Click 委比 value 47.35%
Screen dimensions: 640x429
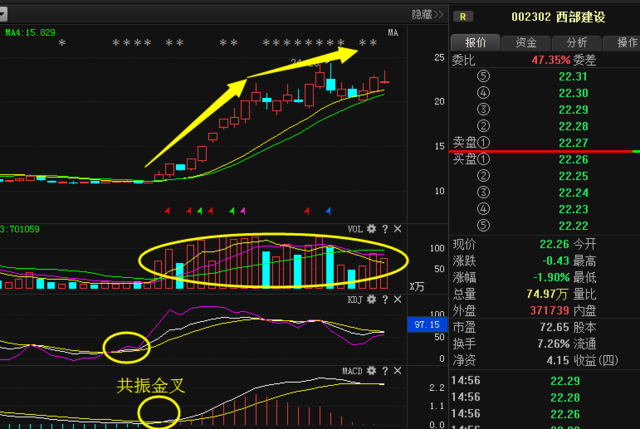tap(551, 60)
